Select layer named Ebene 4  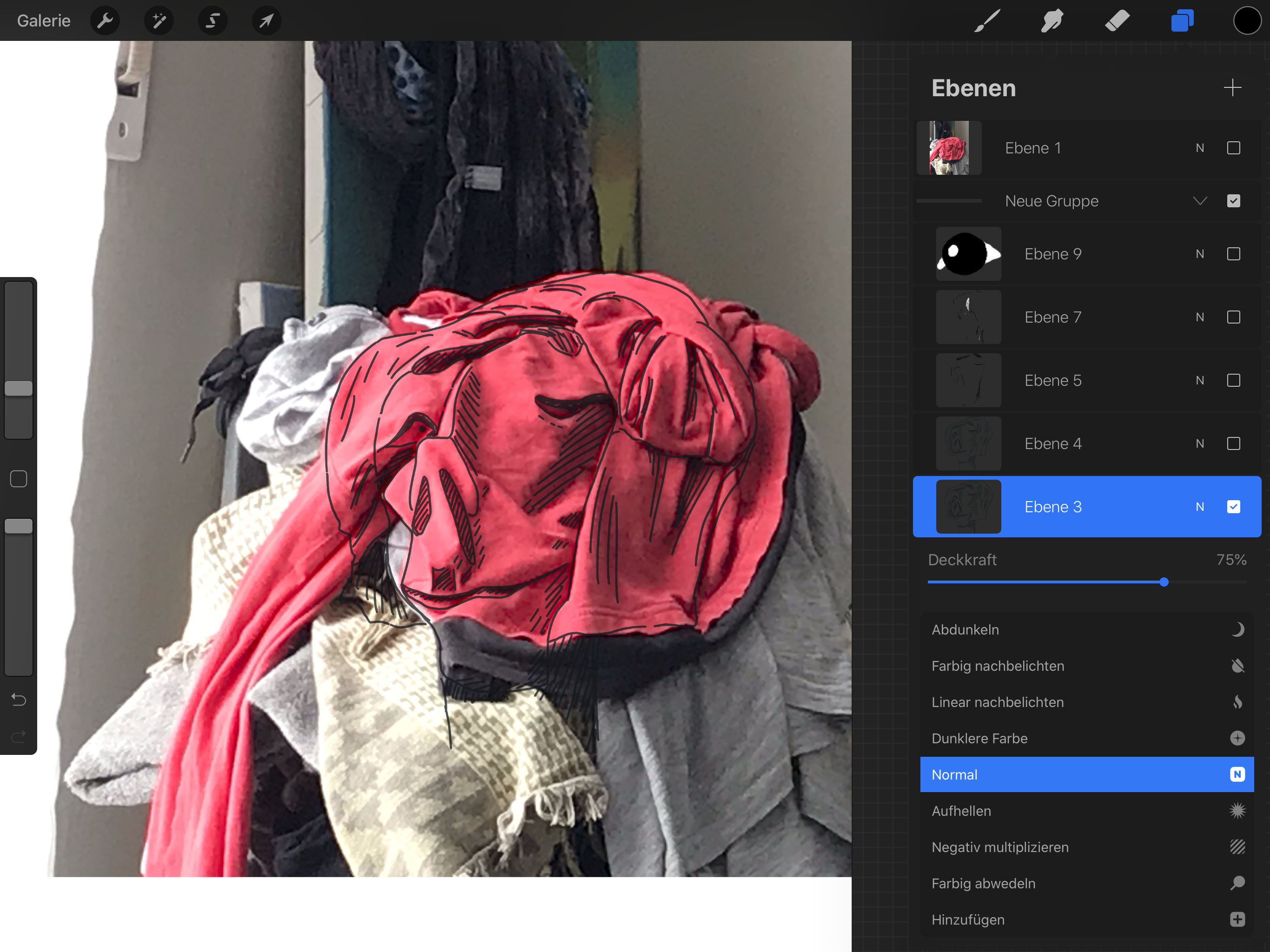click(1053, 443)
